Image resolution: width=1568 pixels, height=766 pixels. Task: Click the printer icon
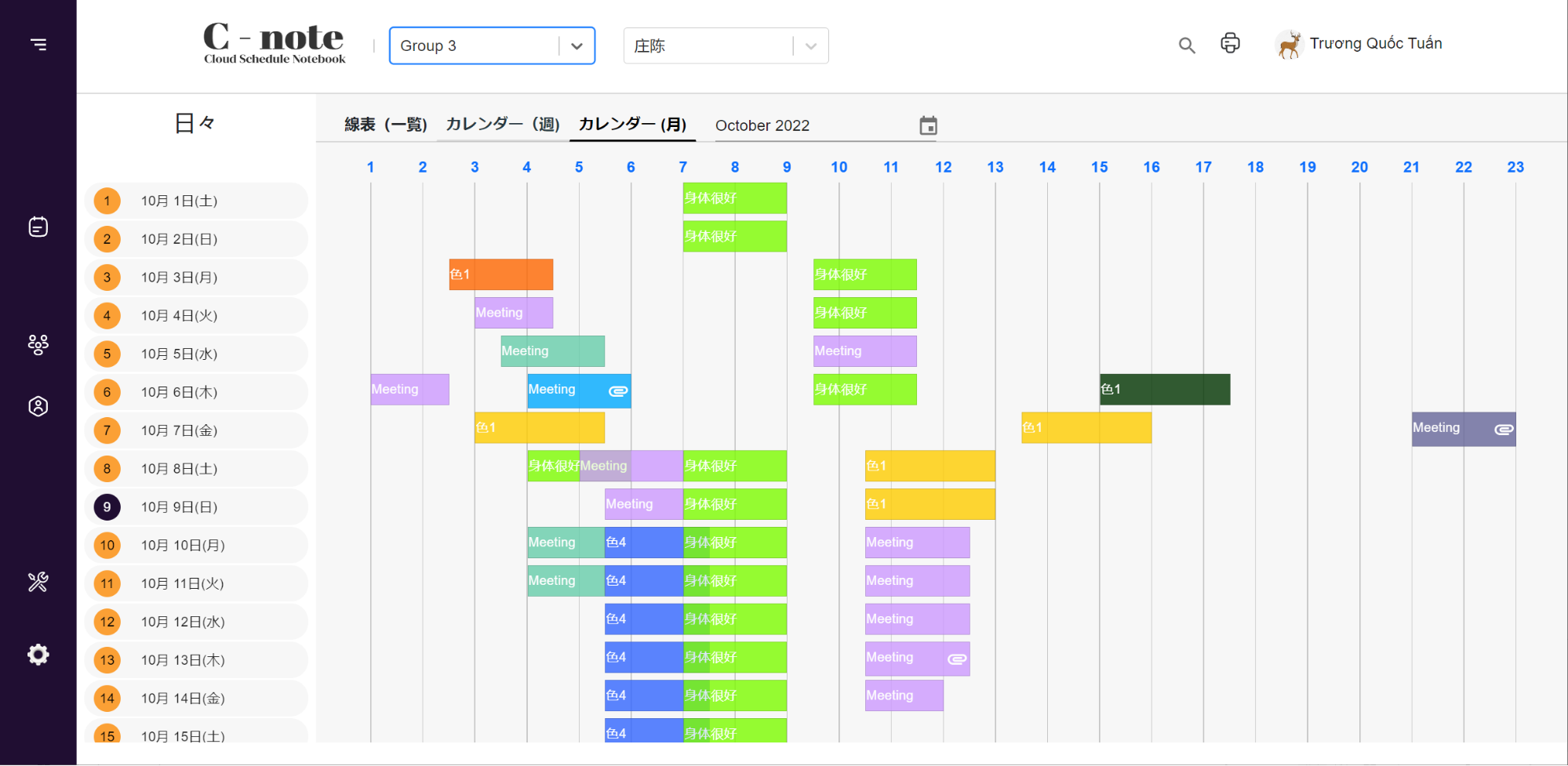tap(1230, 44)
